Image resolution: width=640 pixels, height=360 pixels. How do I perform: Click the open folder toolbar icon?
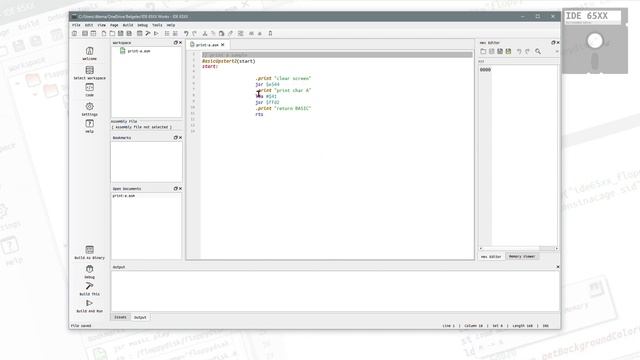coord(112,33)
